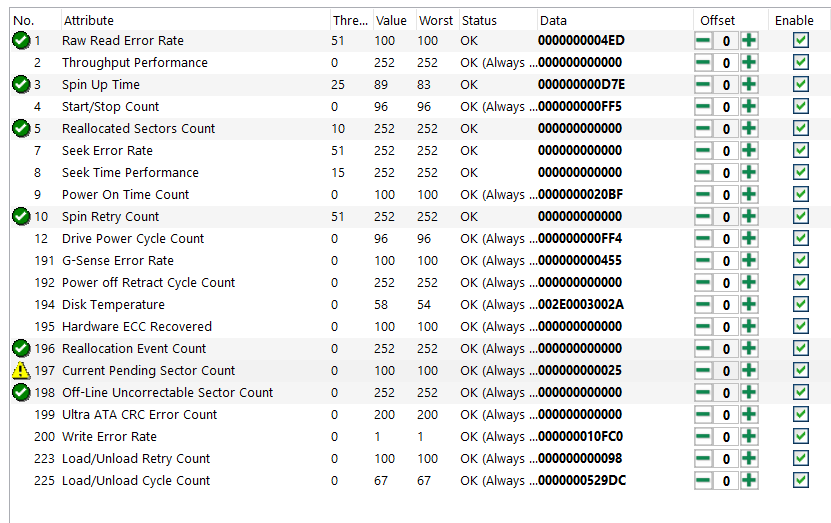Disable the Throughput Performance enable checkbox
The image size is (831, 523).
[800, 63]
